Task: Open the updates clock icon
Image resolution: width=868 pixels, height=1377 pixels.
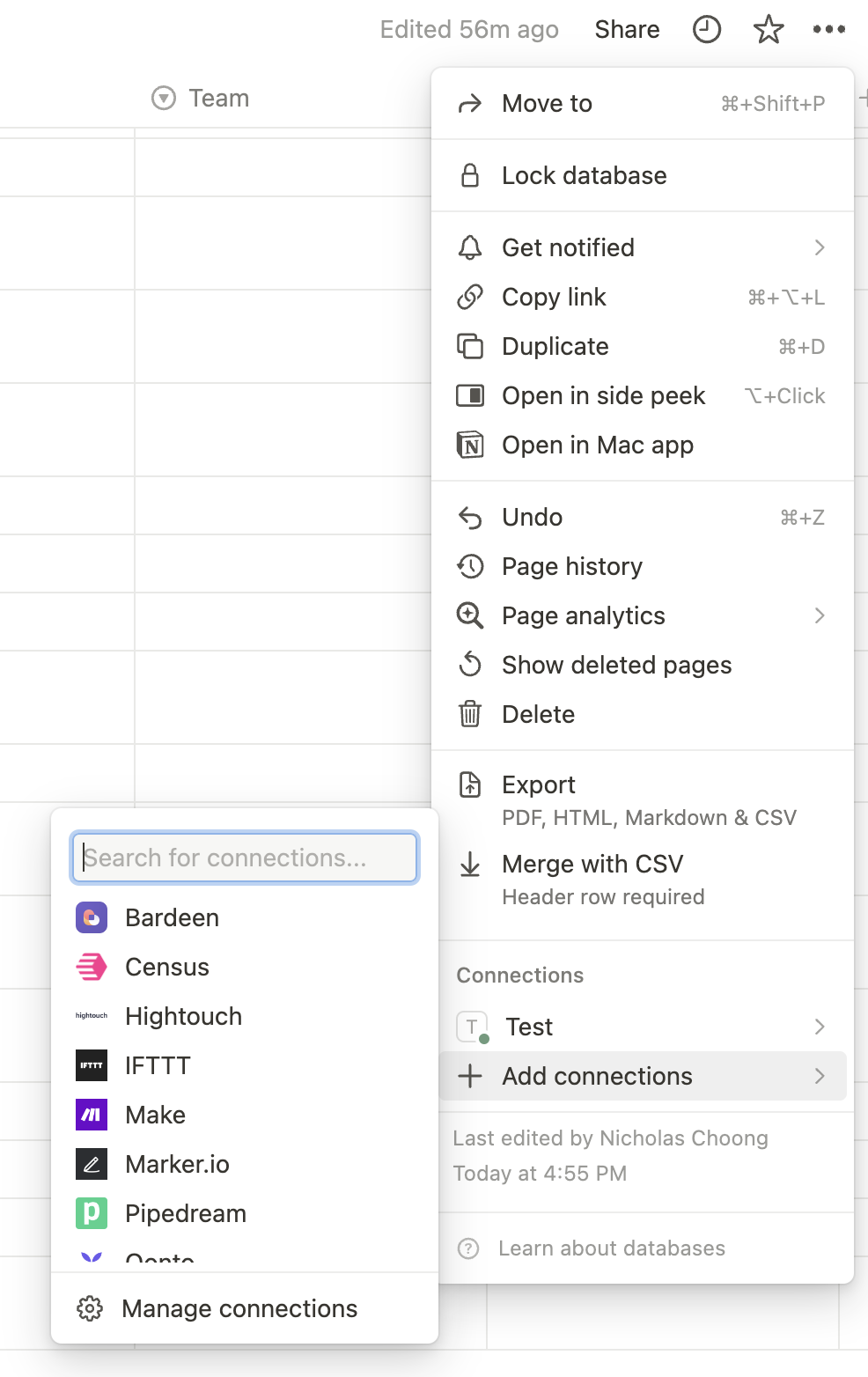Action: [707, 30]
